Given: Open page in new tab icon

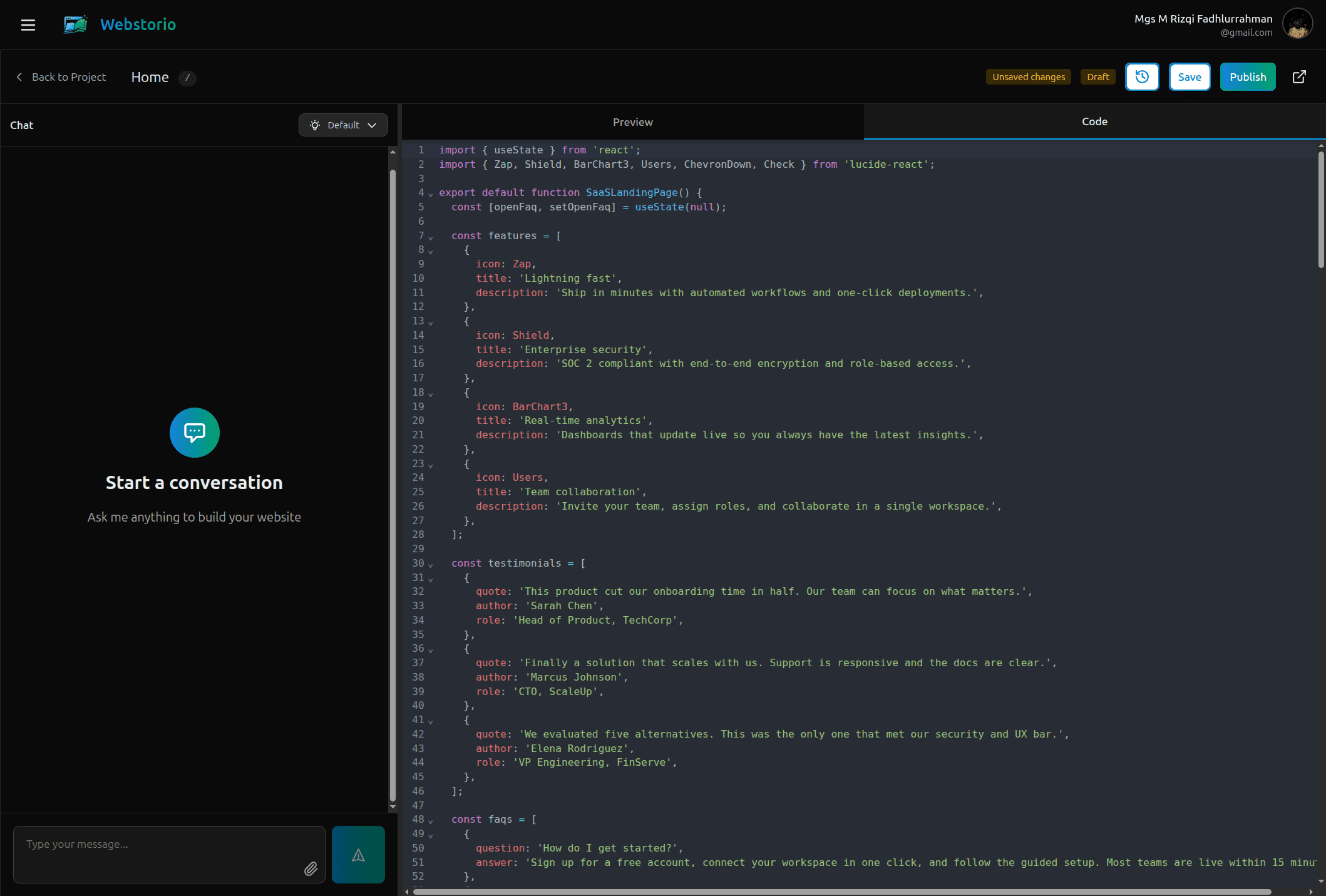Looking at the screenshot, I should pos(1299,77).
